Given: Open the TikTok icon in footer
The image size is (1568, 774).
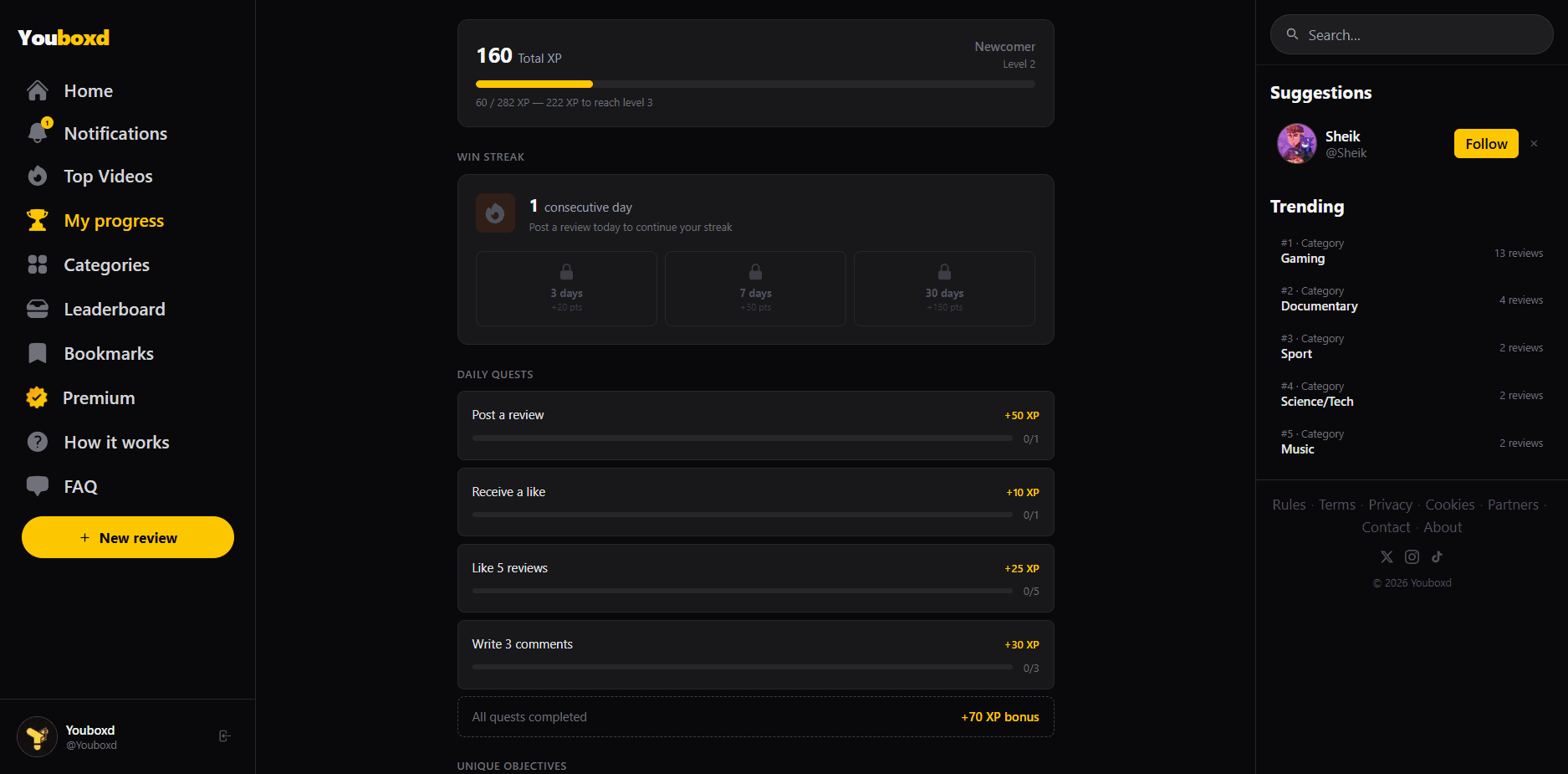Looking at the screenshot, I should pos(1437,556).
